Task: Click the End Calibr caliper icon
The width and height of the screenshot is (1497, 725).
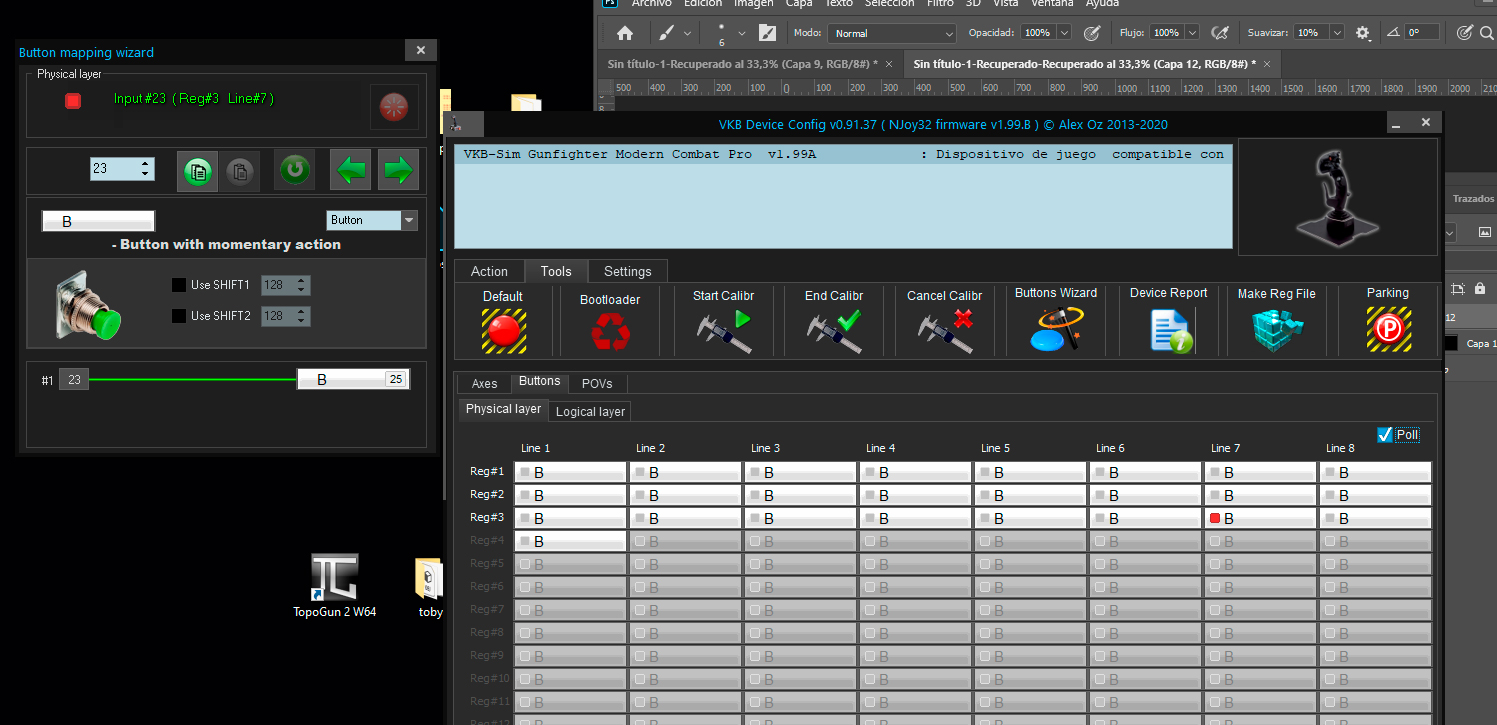Action: click(834, 331)
